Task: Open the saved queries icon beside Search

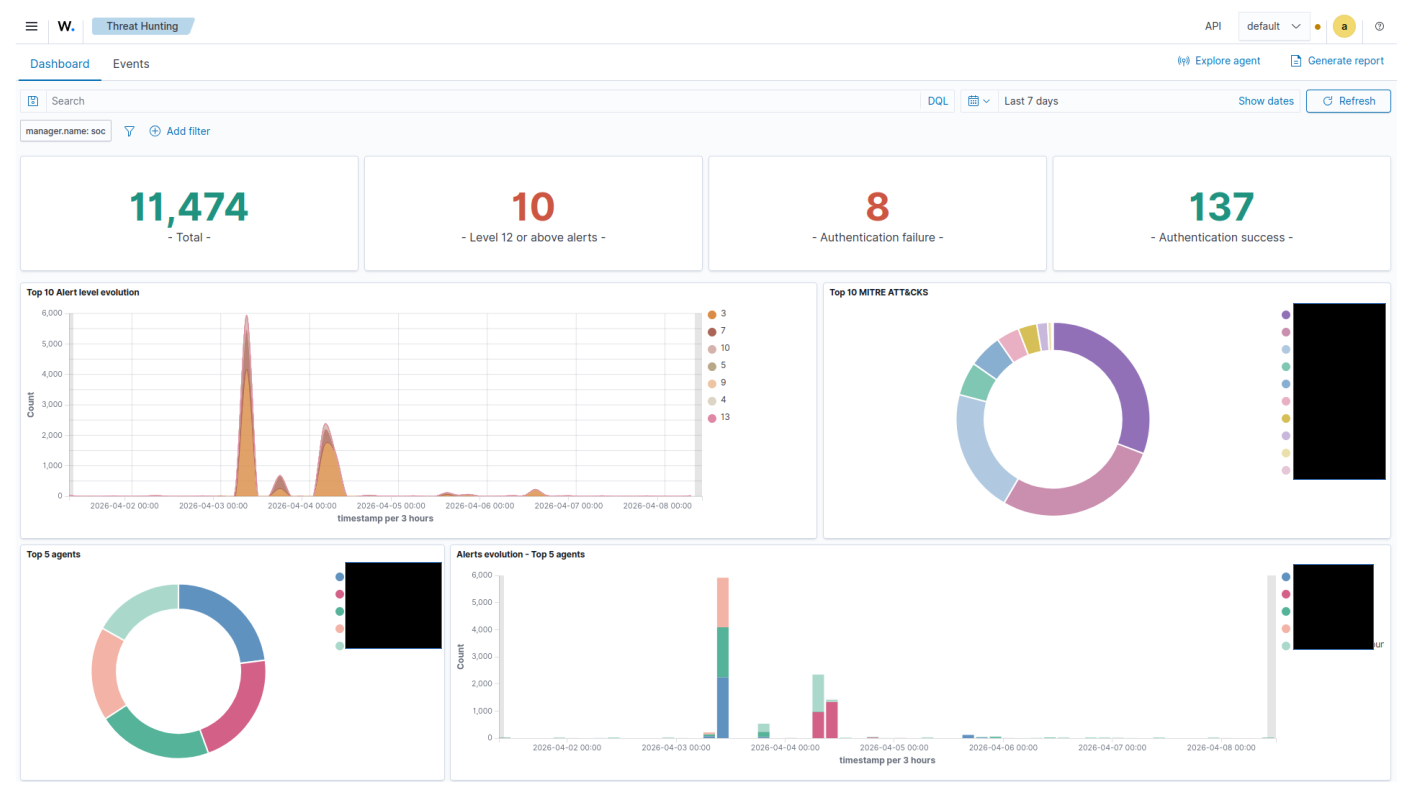Action: [x=33, y=101]
